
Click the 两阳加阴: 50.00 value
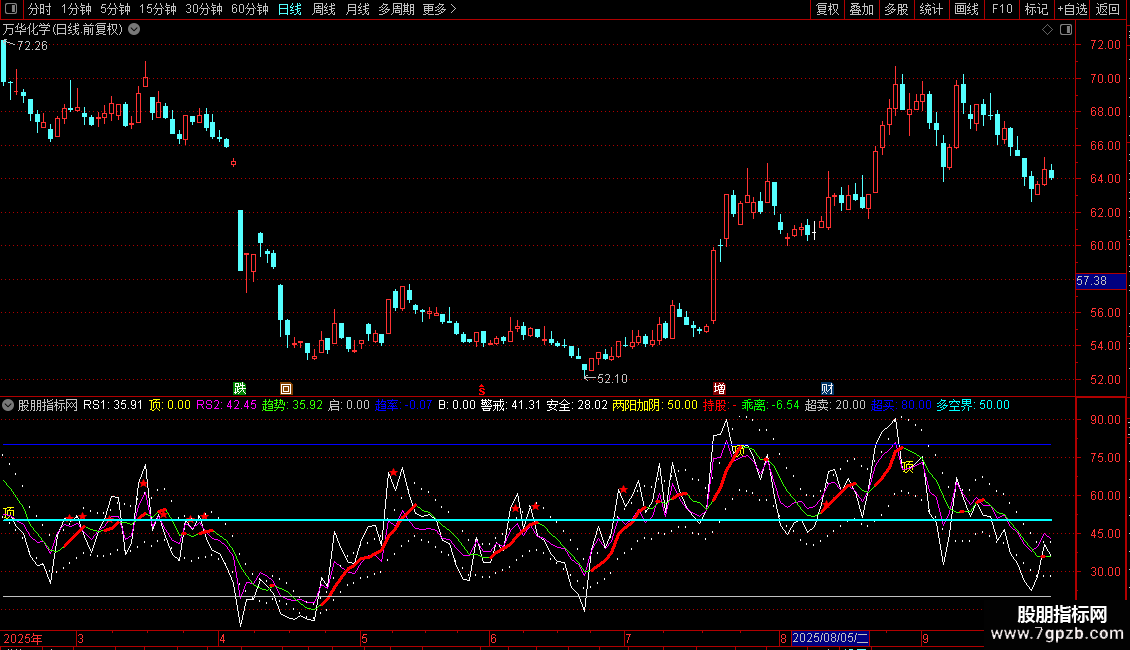(655, 406)
